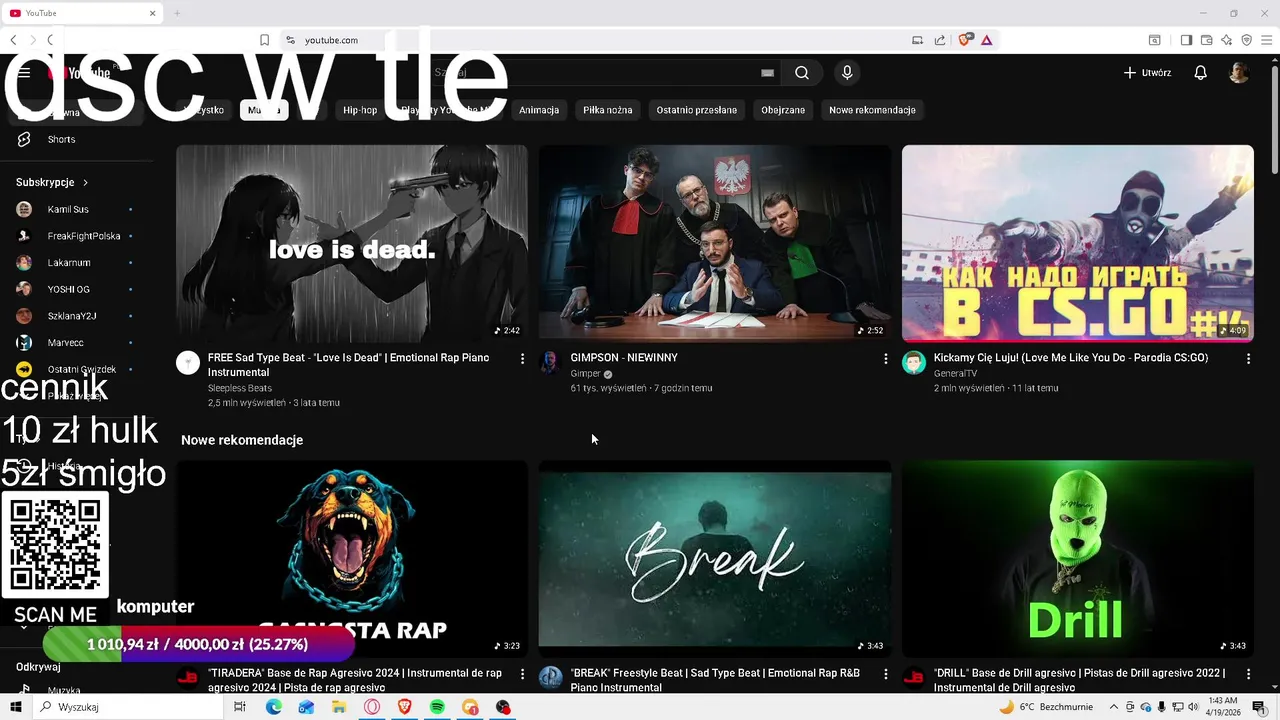Viewport: 1280px width, 720px height.
Task: Click the taskbar clock showing 1:43 AM
Action: 1224,707
